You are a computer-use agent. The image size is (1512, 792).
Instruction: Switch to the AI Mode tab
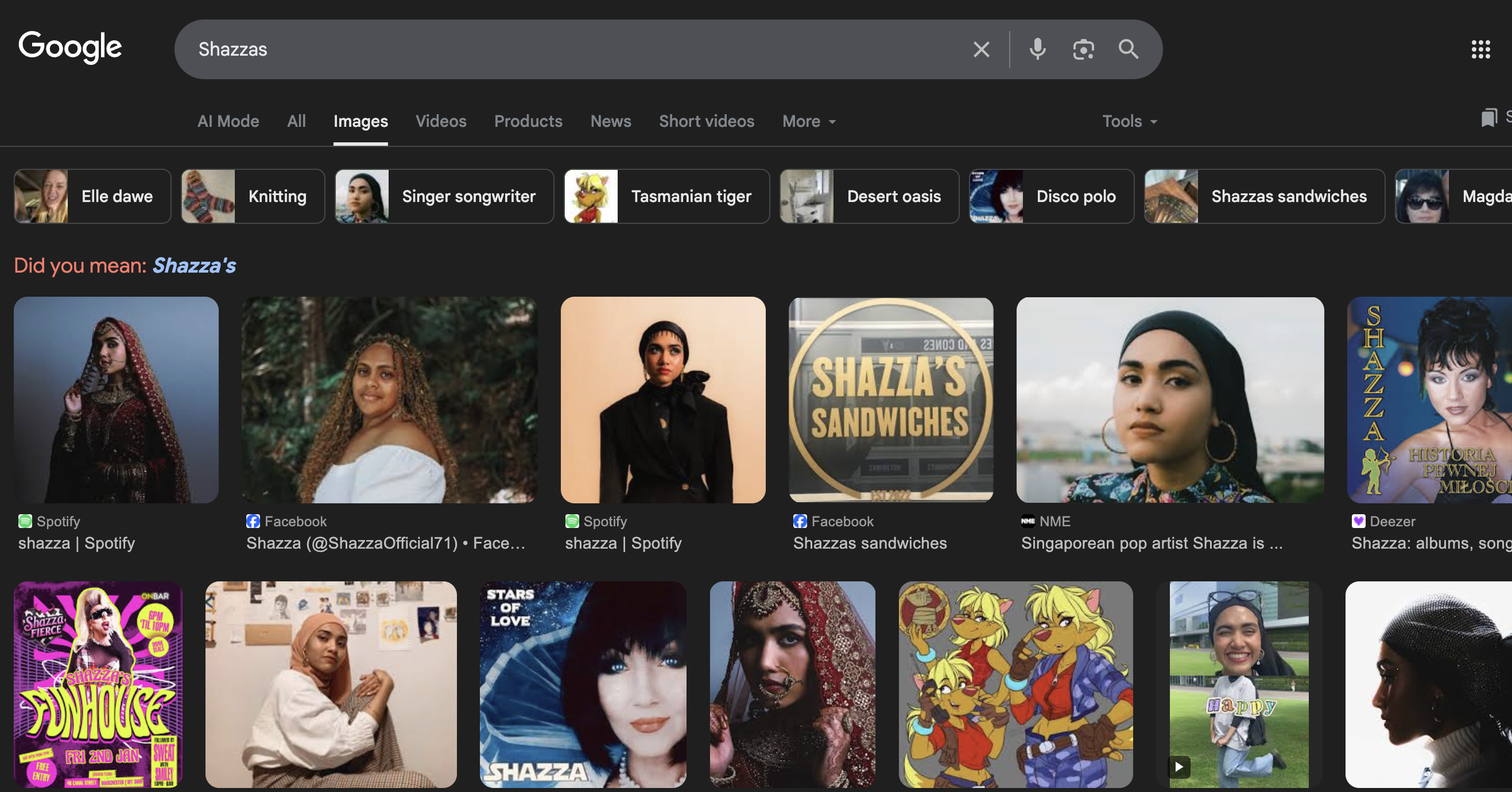tap(228, 122)
